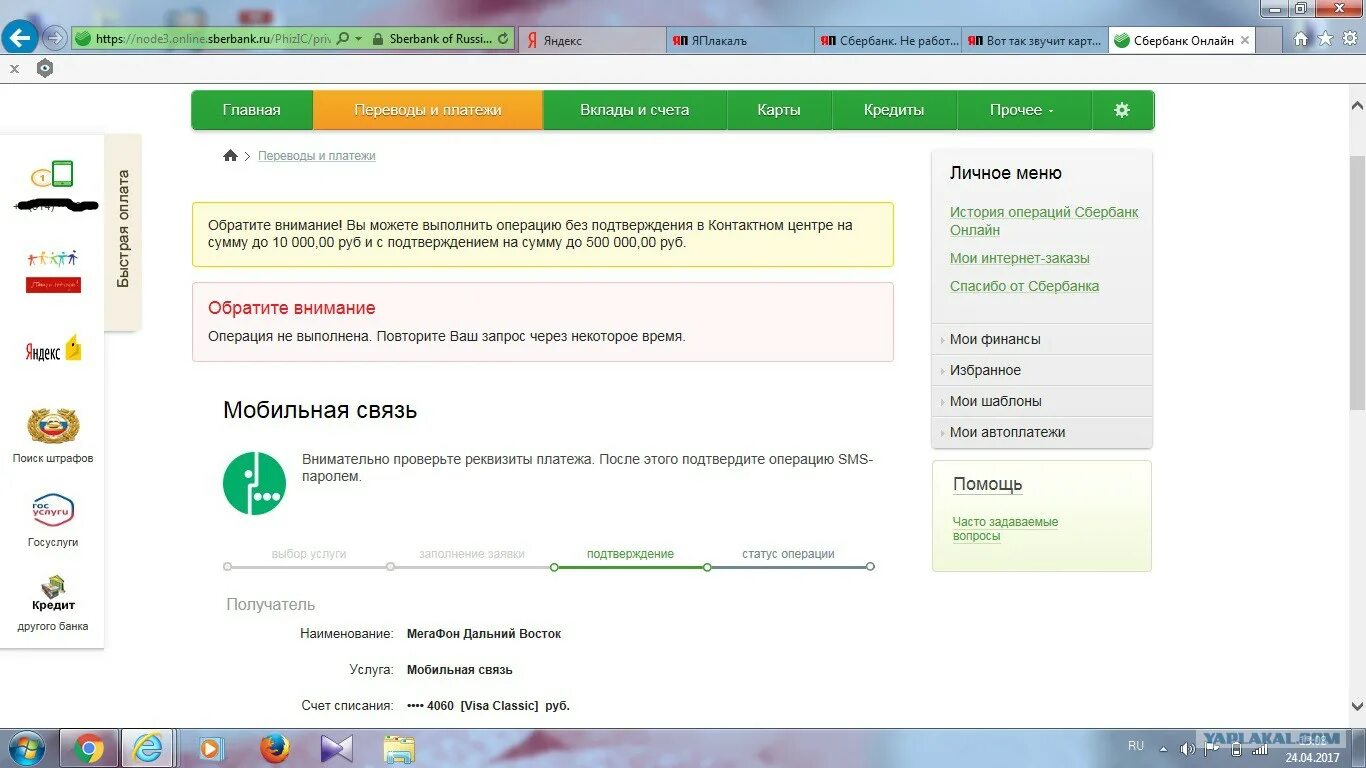
Task: Expand Мои финансы section
Action: (1042, 339)
